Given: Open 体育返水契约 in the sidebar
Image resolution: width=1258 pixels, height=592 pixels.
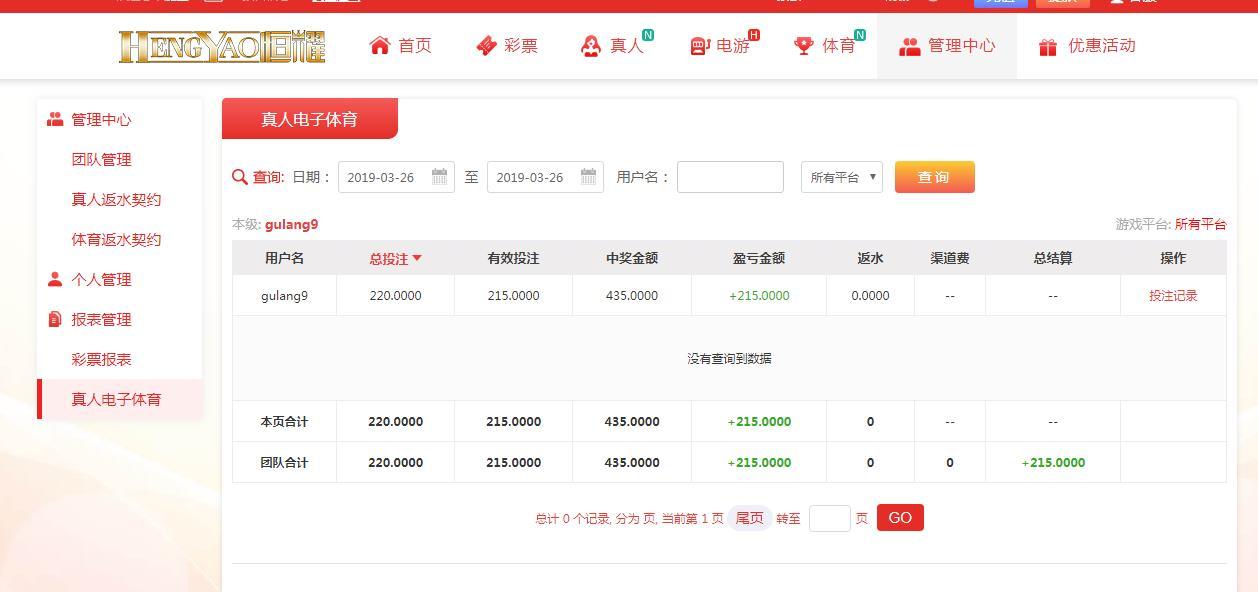Looking at the screenshot, I should (116, 240).
